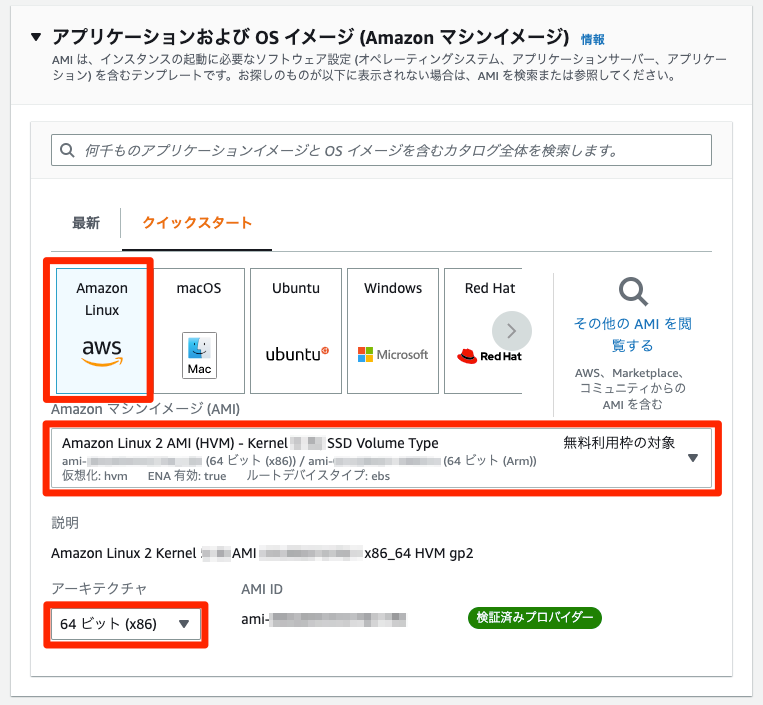Click the アーキテクチャ label
Screen dimensions: 763x705
99,589
